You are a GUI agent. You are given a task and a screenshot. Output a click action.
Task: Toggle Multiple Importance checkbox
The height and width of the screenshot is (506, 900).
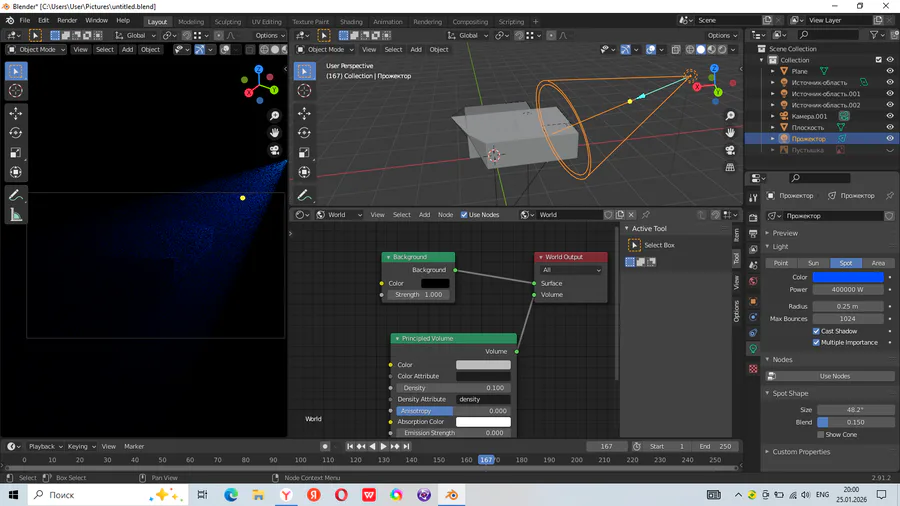pyautogui.click(x=816, y=342)
